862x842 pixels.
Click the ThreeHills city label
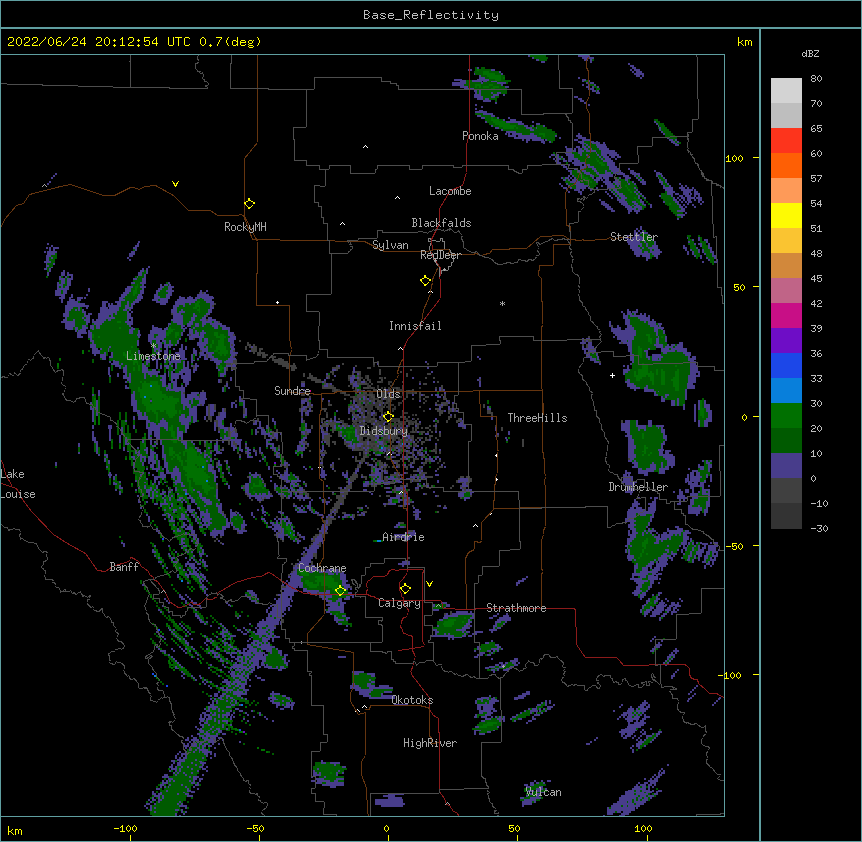point(537,418)
